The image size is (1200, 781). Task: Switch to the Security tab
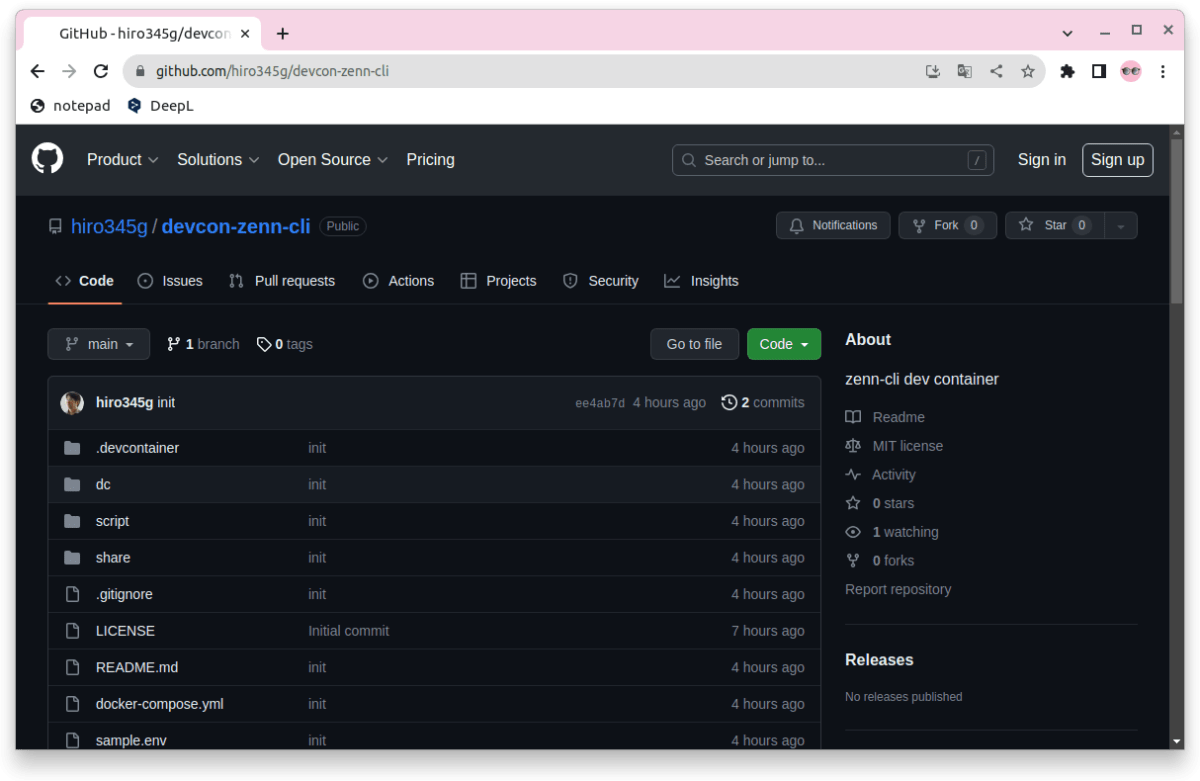(x=600, y=281)
